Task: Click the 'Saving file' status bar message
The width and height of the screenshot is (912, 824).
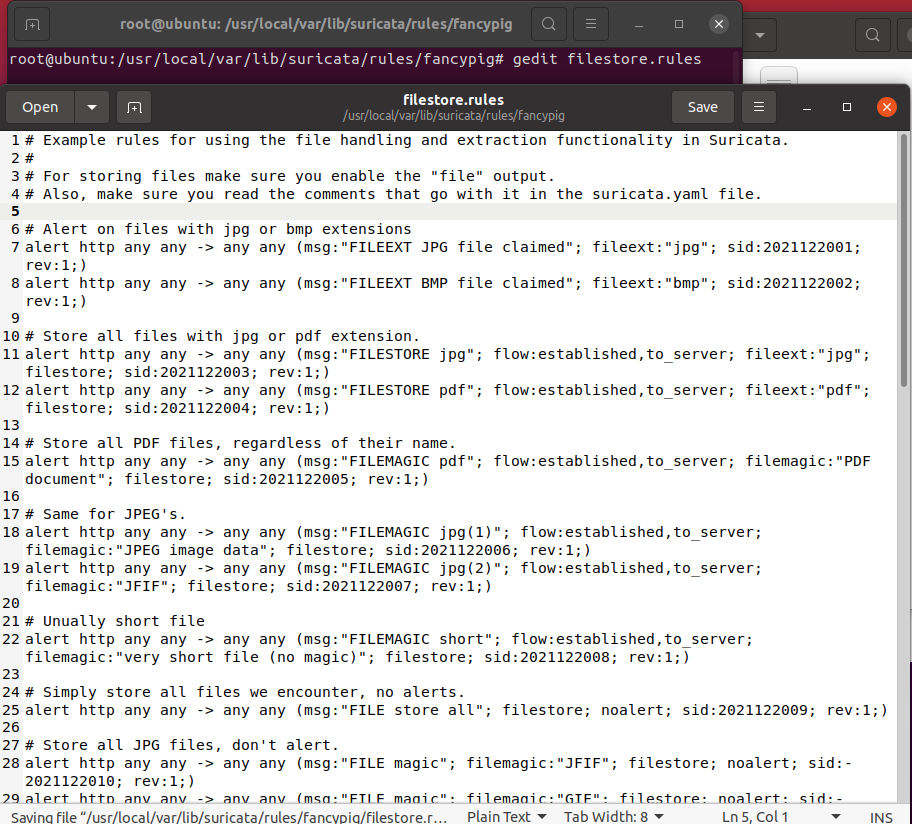Action: (229, 817)
